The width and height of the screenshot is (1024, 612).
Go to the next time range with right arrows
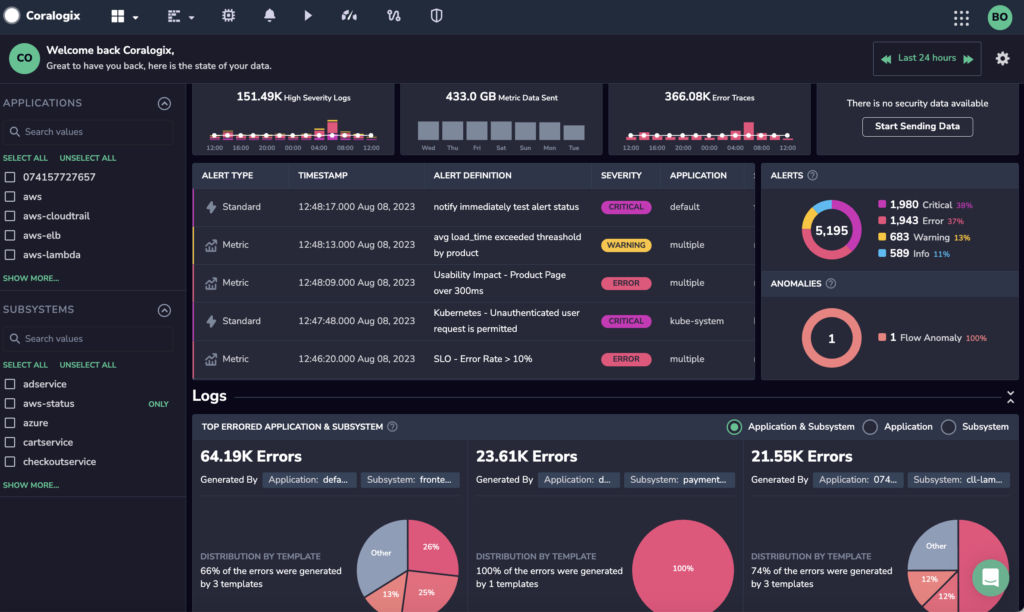[x=968, y=59]
